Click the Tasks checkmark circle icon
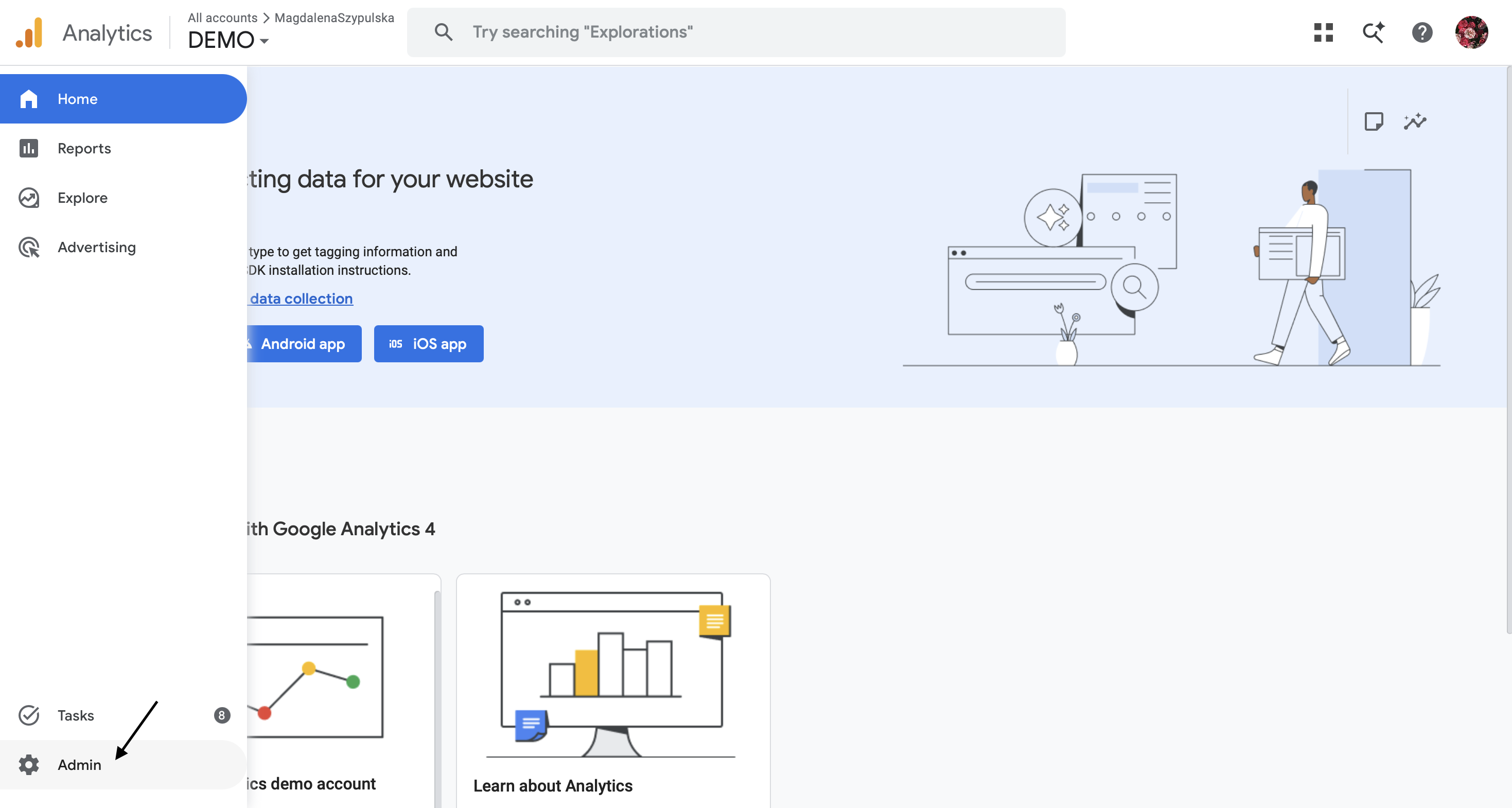The image size is (1512, 808). pos(29,715)
